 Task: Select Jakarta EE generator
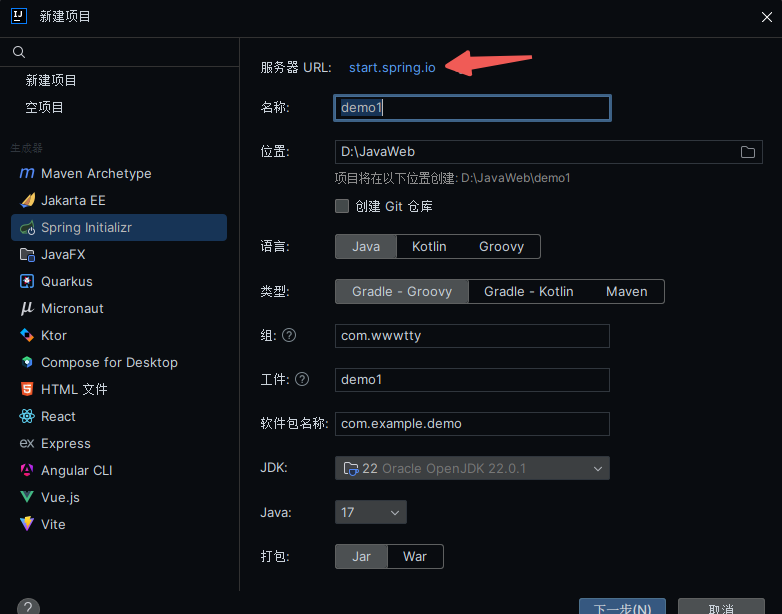(119, 201)
